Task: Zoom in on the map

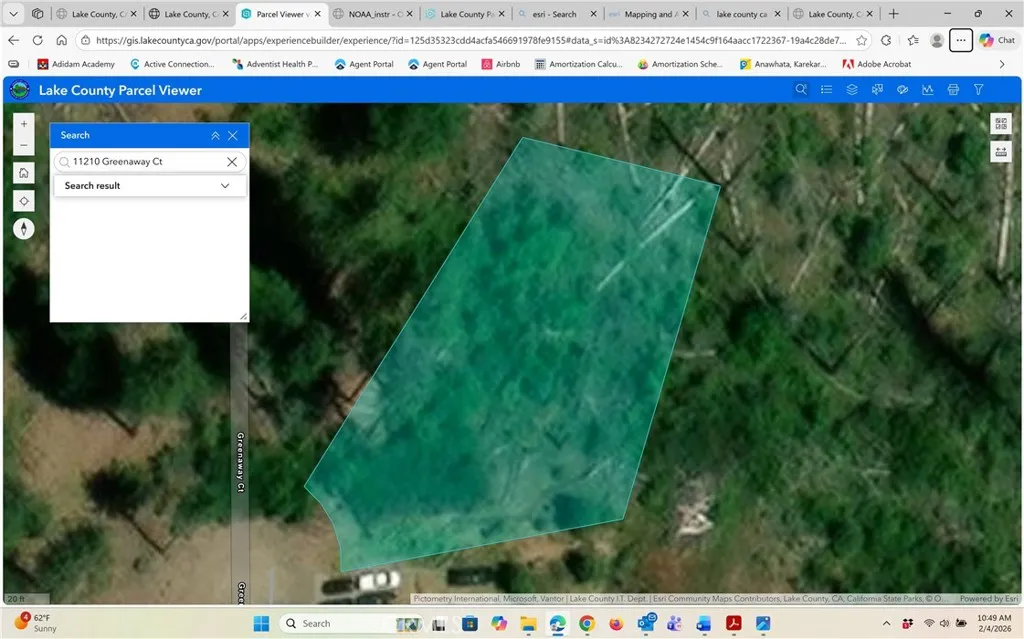Action: click(25, 124)
